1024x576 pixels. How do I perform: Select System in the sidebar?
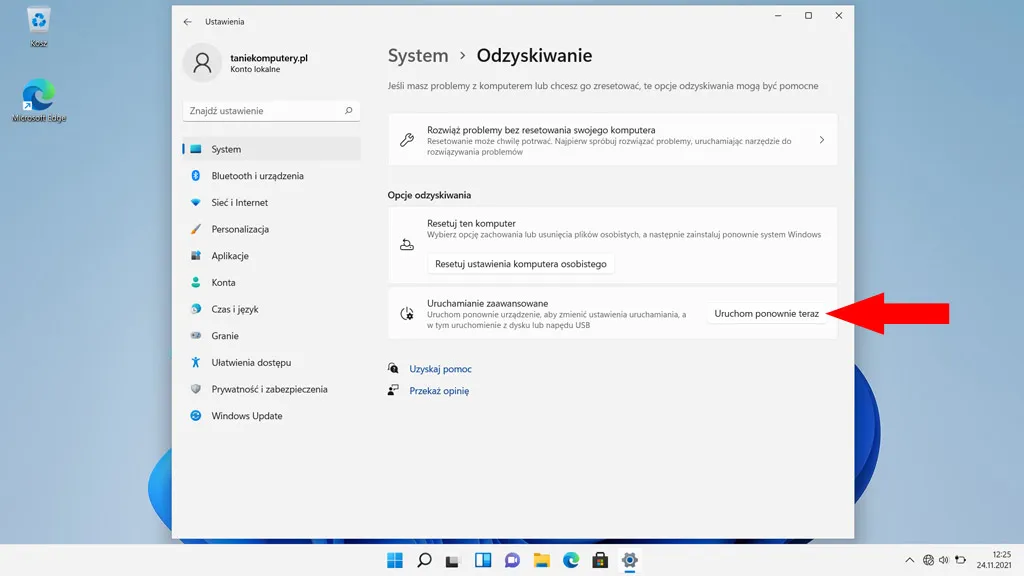[271, 149]
